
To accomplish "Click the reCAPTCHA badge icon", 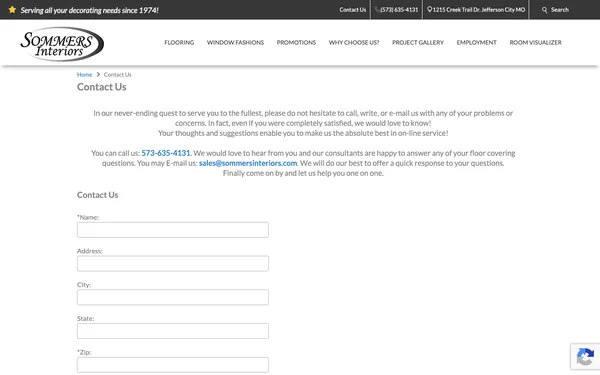I will click(585, 357).
